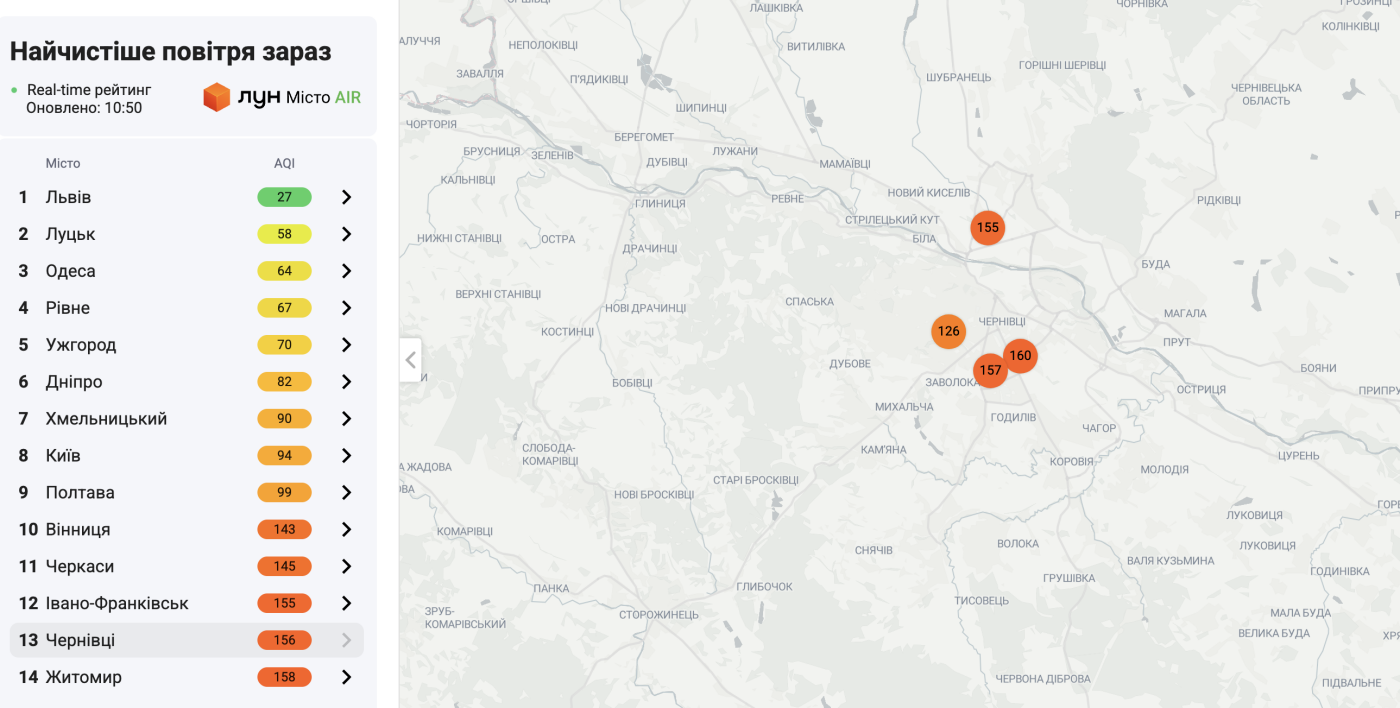Select the 157 AQI map marker

[989, 371]
